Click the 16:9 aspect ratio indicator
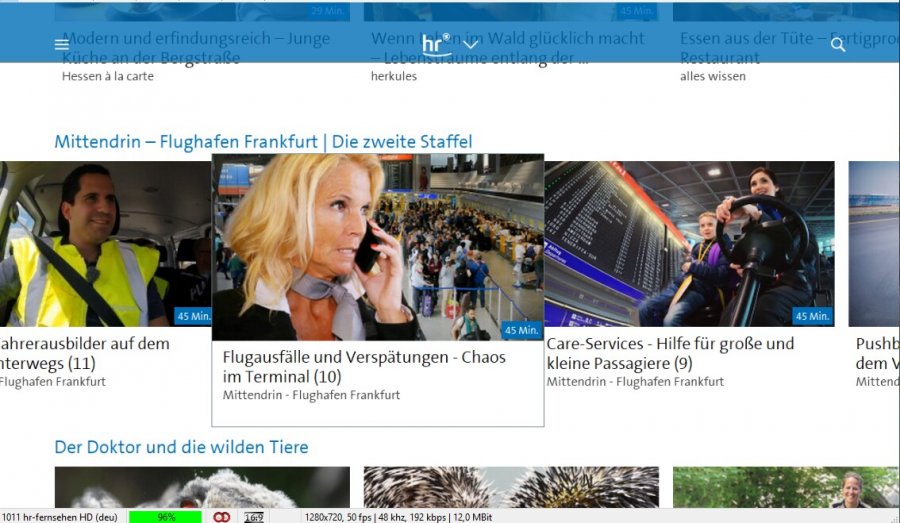Viewport: 900px width, 523px height. pyautogui.click(x=254, y=517)
